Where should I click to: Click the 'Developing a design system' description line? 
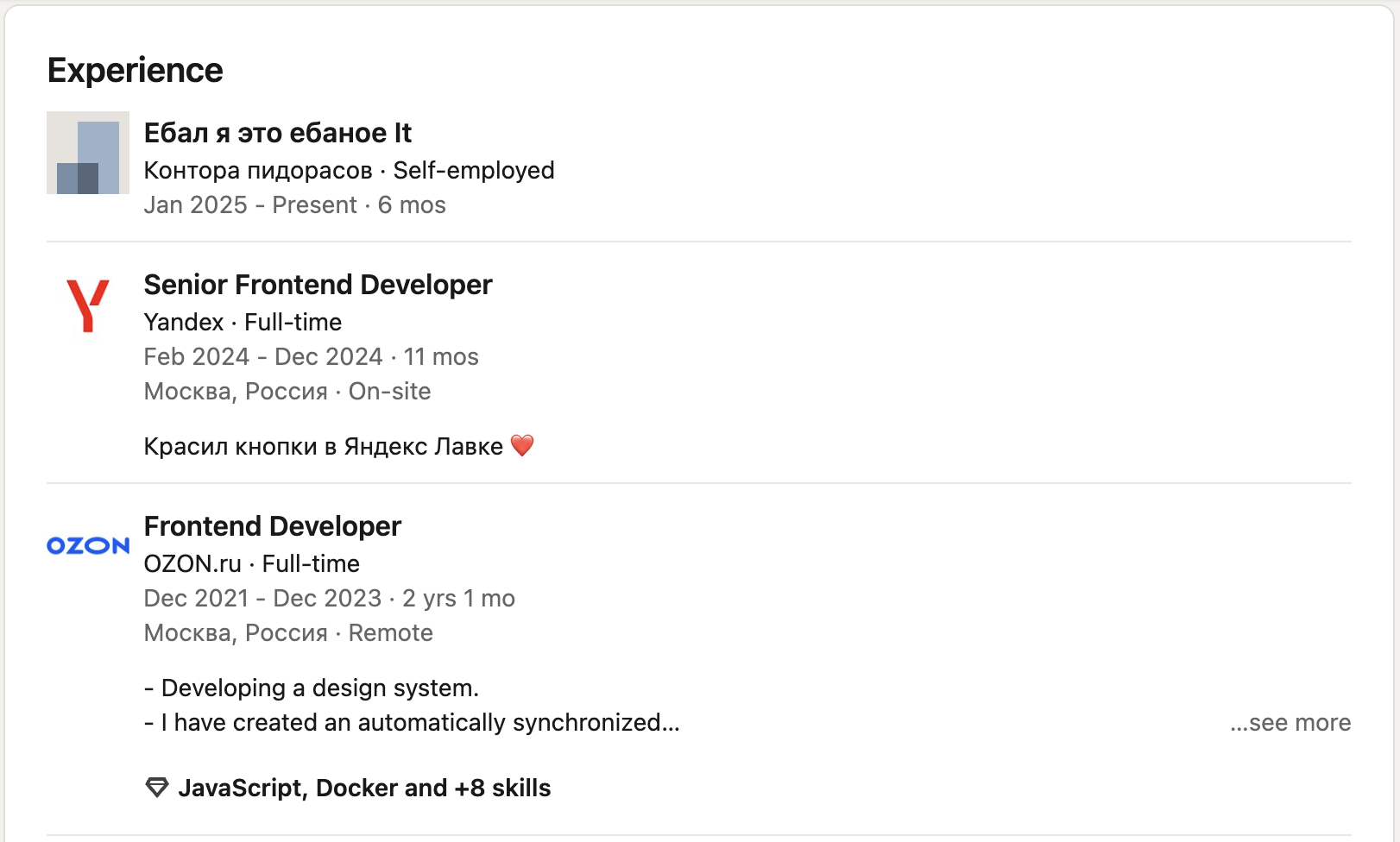(312, 688)
